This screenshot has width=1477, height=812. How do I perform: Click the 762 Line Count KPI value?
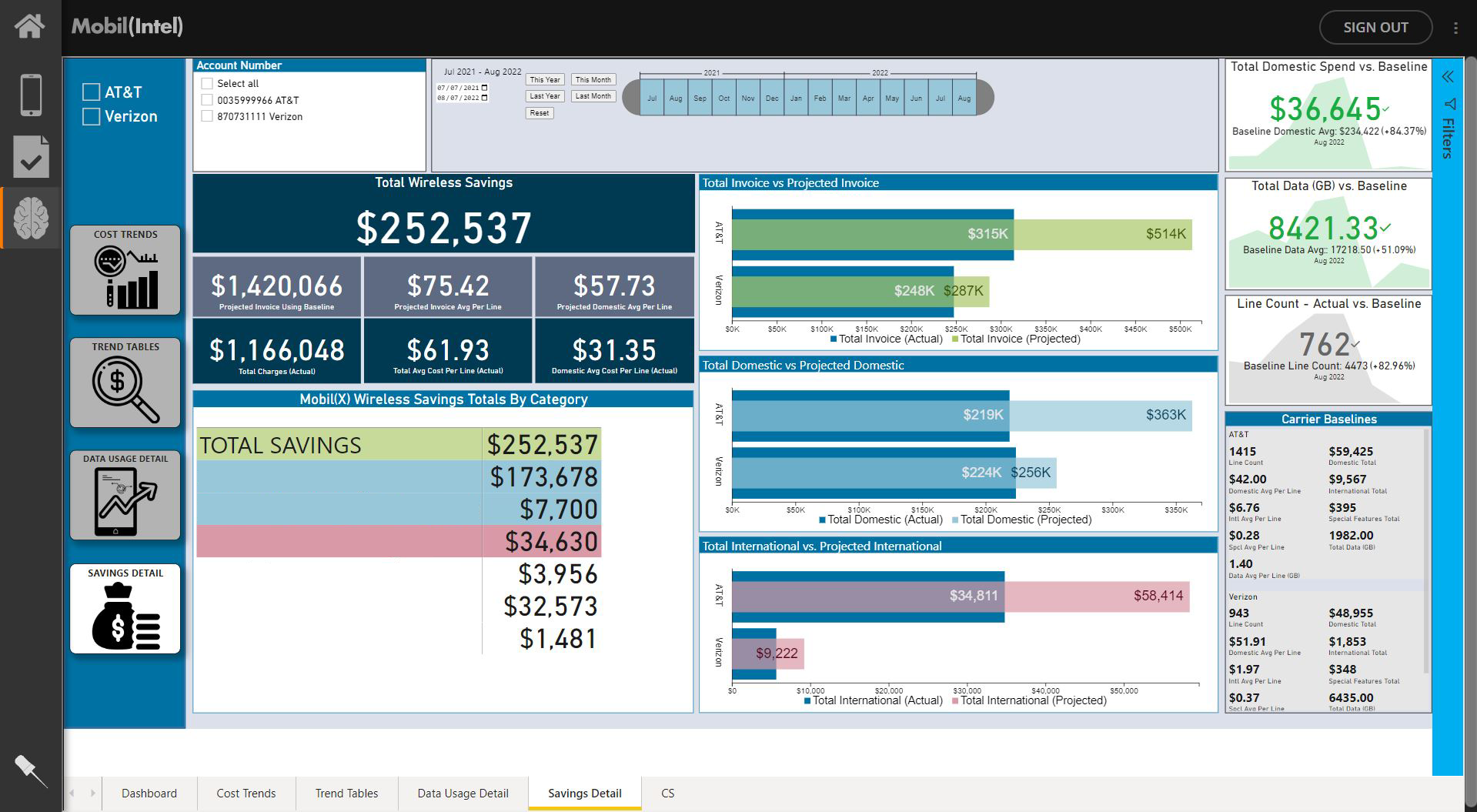coord(1325,344)
